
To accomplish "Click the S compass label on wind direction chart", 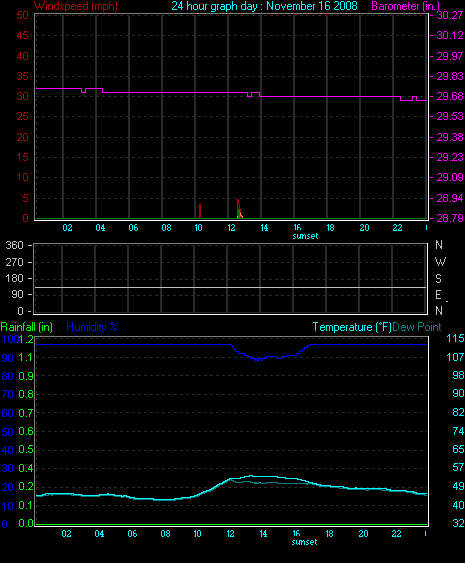I will (x=438, y=278).
